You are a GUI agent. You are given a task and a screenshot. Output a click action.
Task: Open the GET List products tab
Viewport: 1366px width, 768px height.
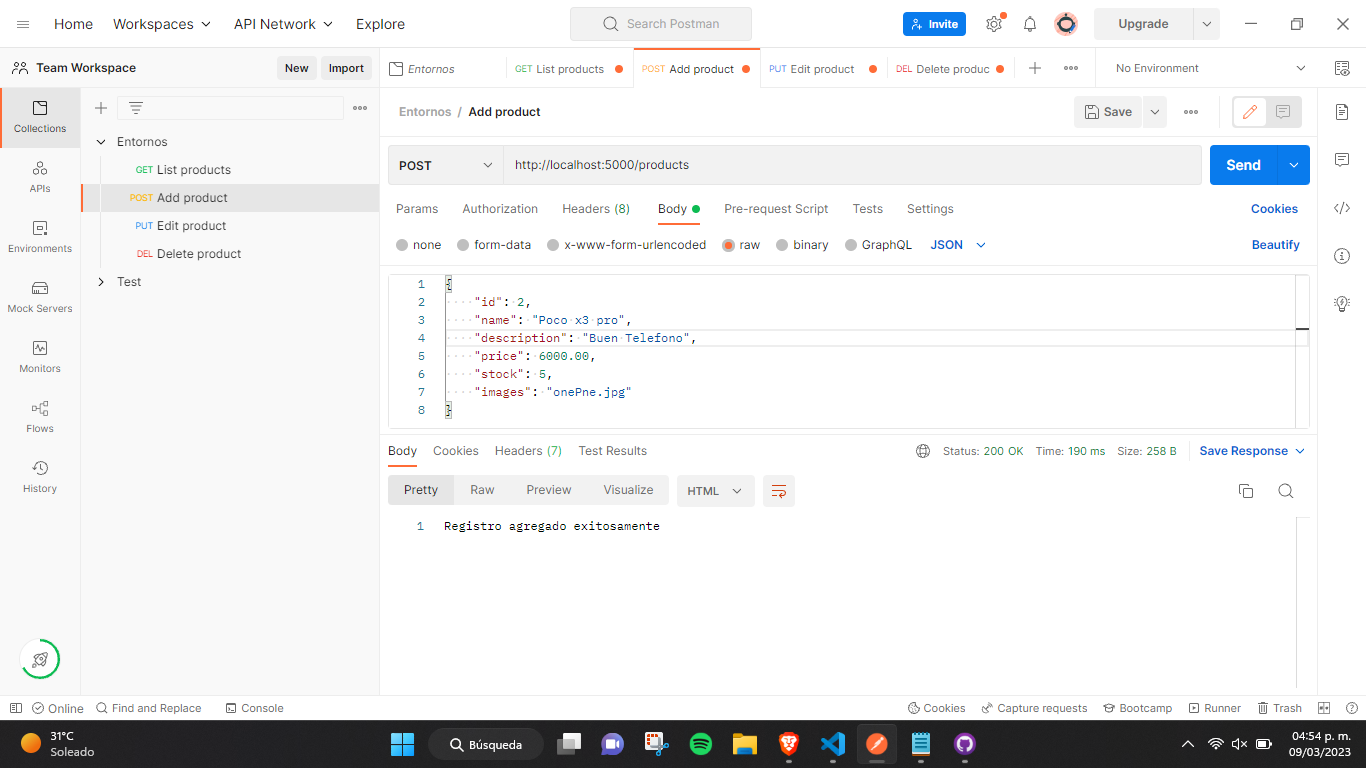pos(569,69)
